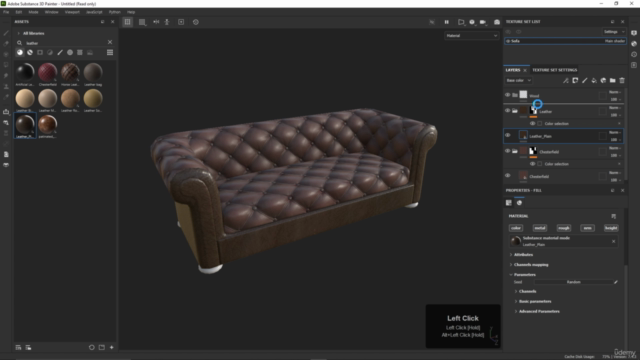Filter assets by brushes icon
This screenshot has width=640, height=360.
pos(60,52)
